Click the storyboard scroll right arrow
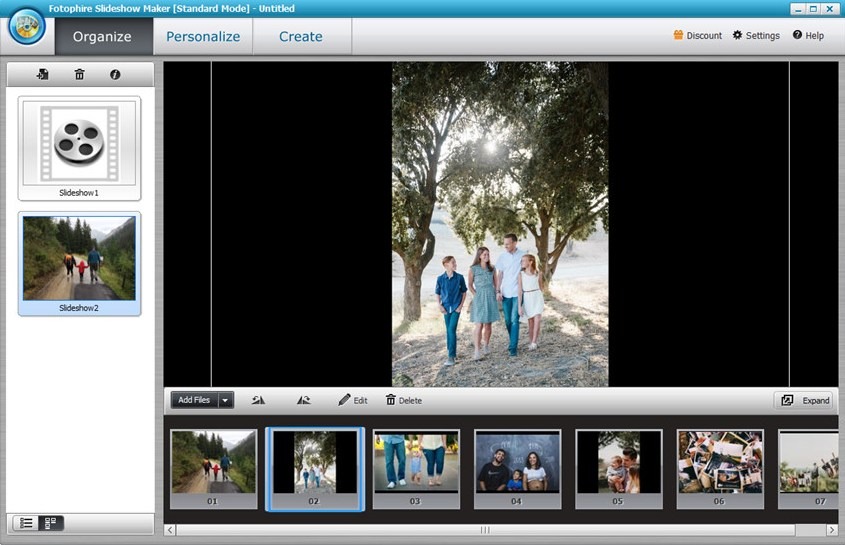The width and height of the screenshot is (845, 545). [x=832, y=530]
